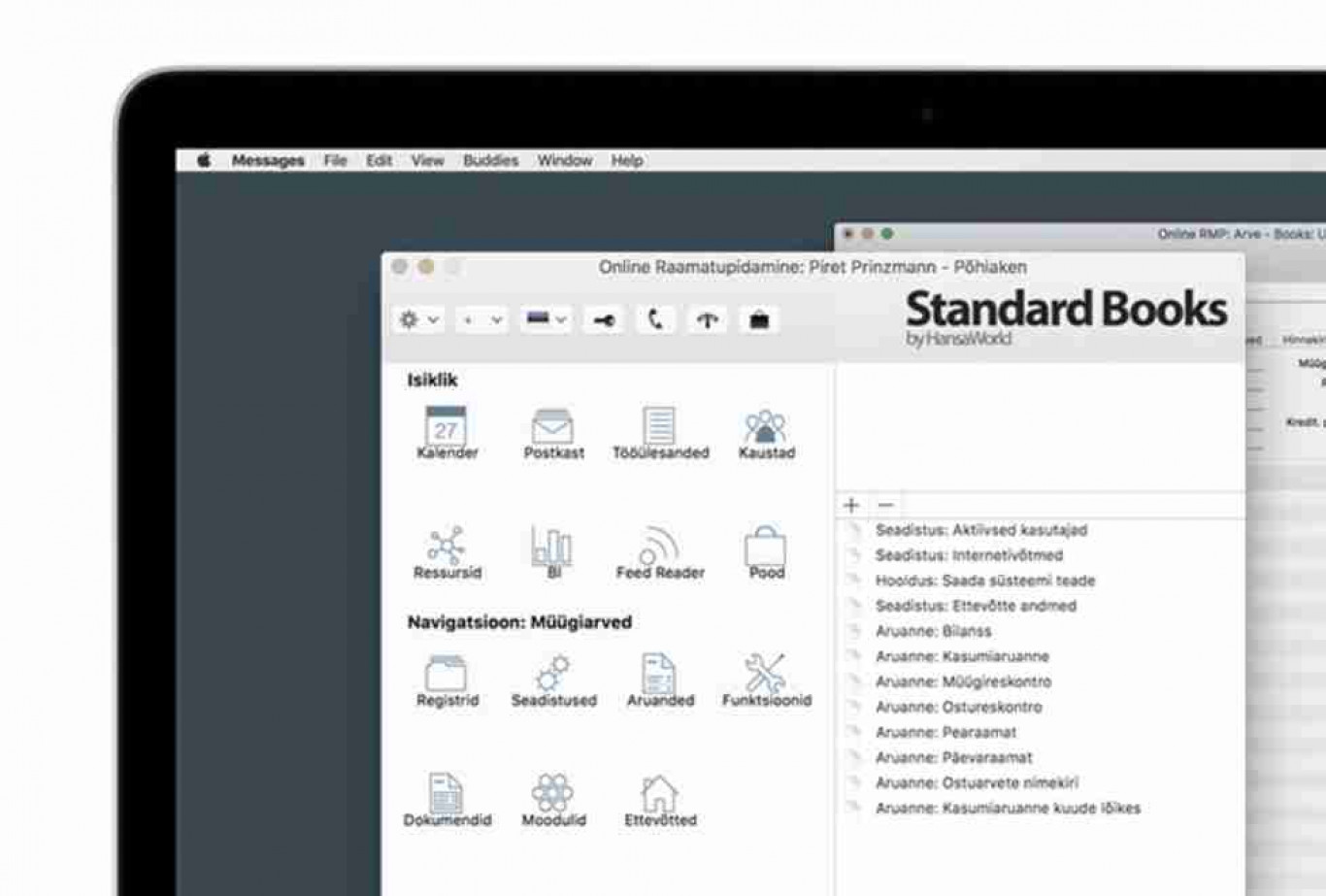
Task: Click the briefcase icon in toolbar
Action: tap(759, 320)
